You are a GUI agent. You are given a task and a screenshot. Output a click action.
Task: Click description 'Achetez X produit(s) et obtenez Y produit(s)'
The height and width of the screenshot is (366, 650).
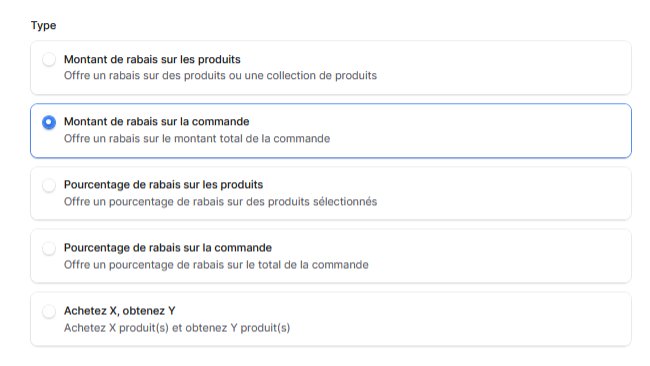pyautogui.click(x=177, y=327)
